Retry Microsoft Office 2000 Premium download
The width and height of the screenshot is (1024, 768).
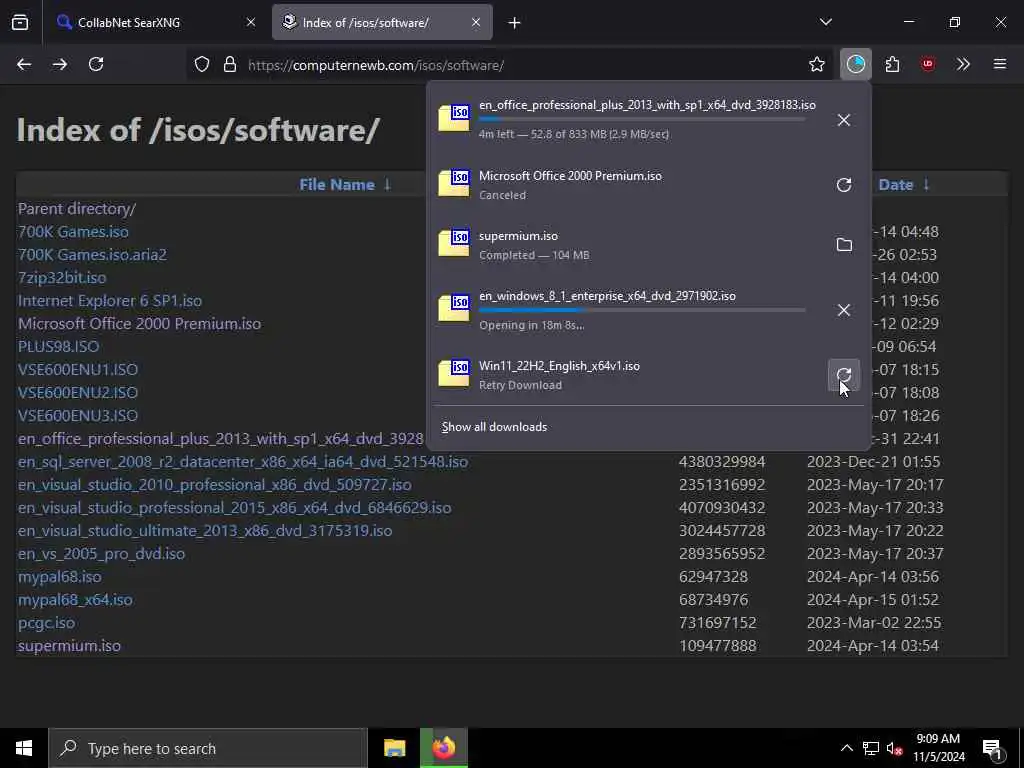point(844,185)
